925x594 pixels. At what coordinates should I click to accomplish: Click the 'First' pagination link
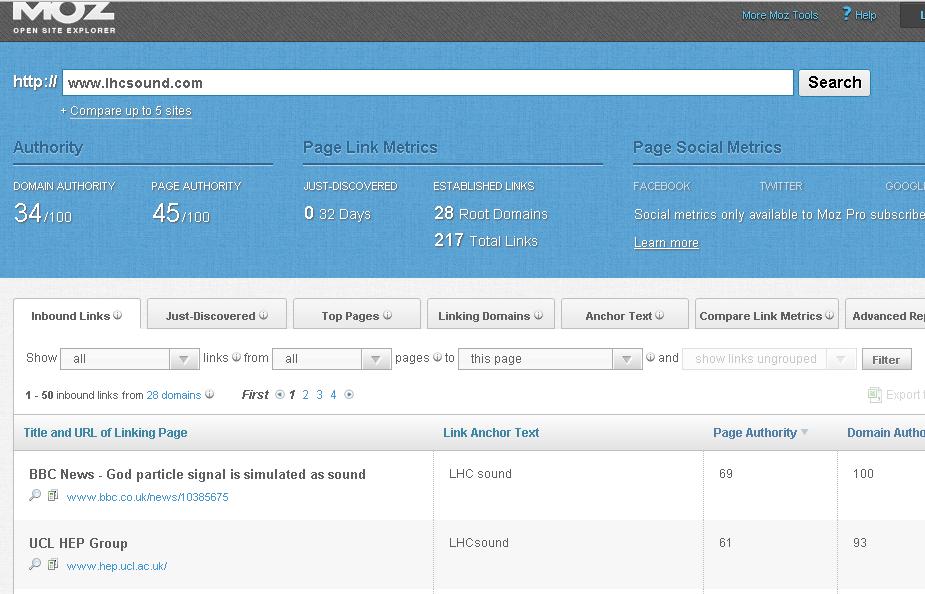pos(255,395)
